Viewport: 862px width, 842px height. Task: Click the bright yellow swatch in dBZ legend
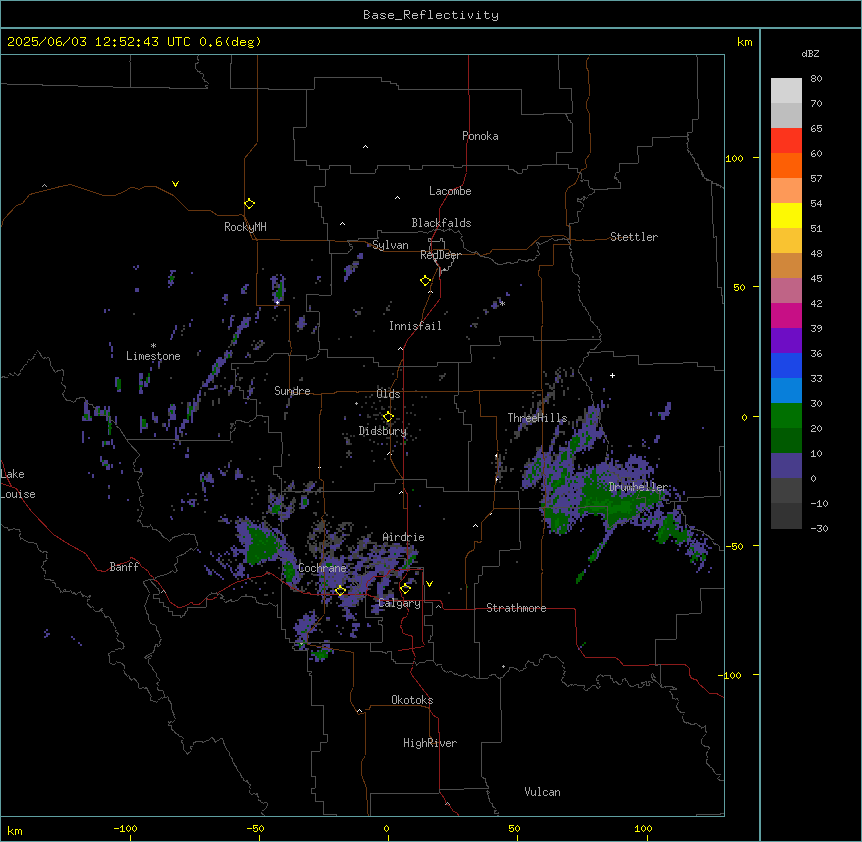pyautogui.click(x=786, y=215)
